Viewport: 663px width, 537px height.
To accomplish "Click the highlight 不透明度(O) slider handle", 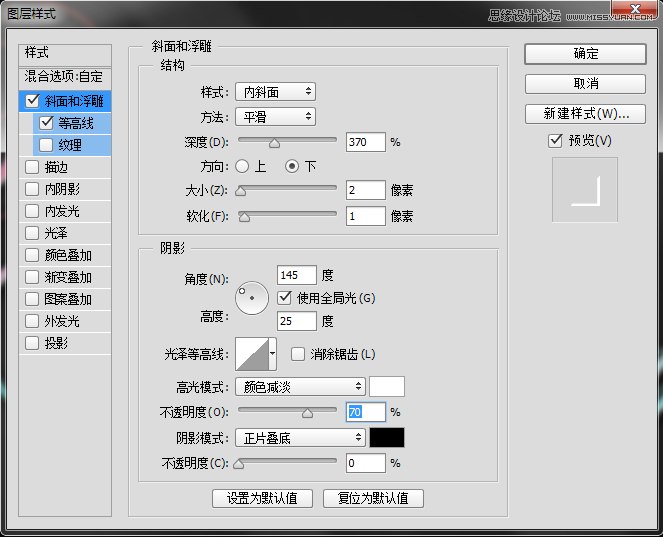I will click(307, 413).
